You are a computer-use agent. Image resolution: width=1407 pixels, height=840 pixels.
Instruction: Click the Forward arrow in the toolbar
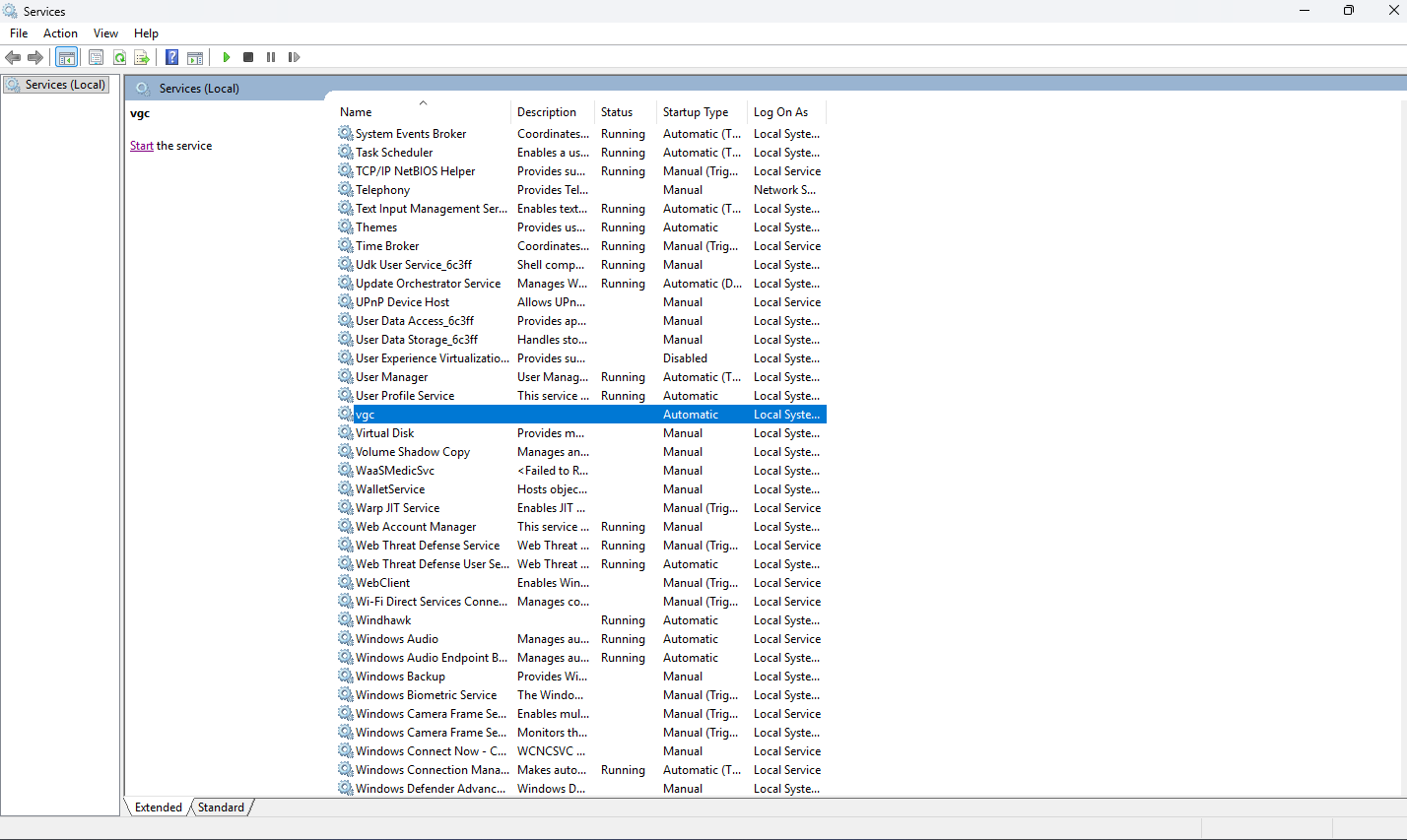click(35, 57)
